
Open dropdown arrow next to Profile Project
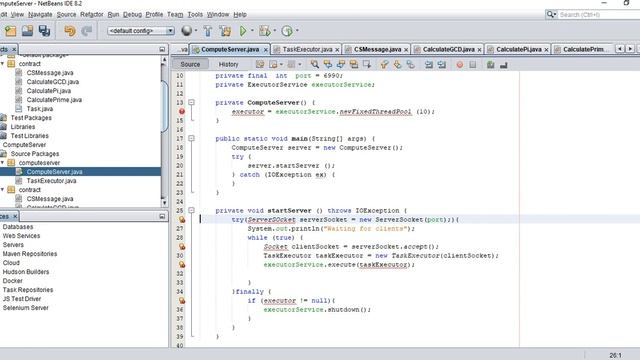pos(297,31)
